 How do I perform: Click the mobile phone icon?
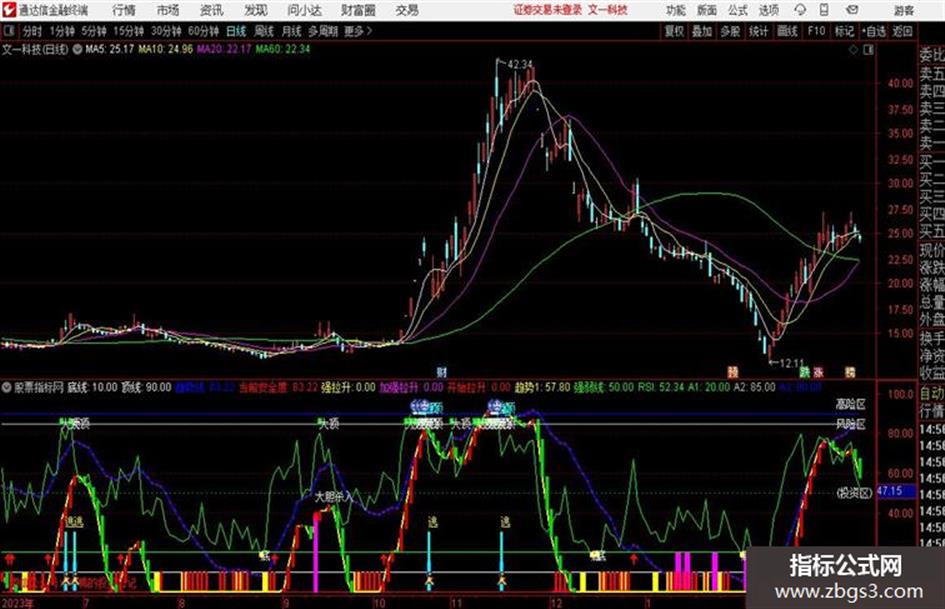[824, 10]
